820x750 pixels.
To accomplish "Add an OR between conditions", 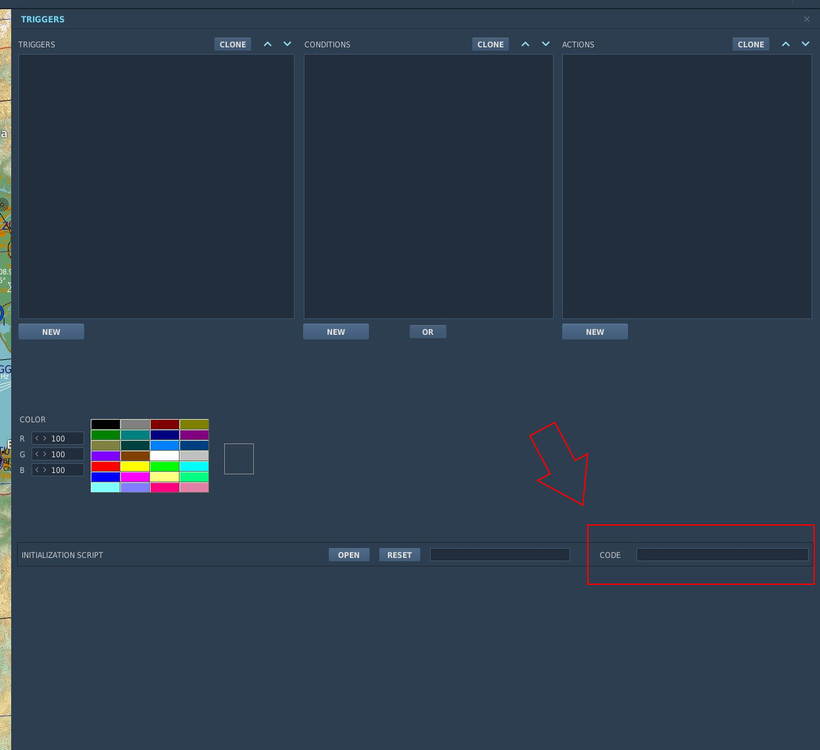I will (428, 332).
